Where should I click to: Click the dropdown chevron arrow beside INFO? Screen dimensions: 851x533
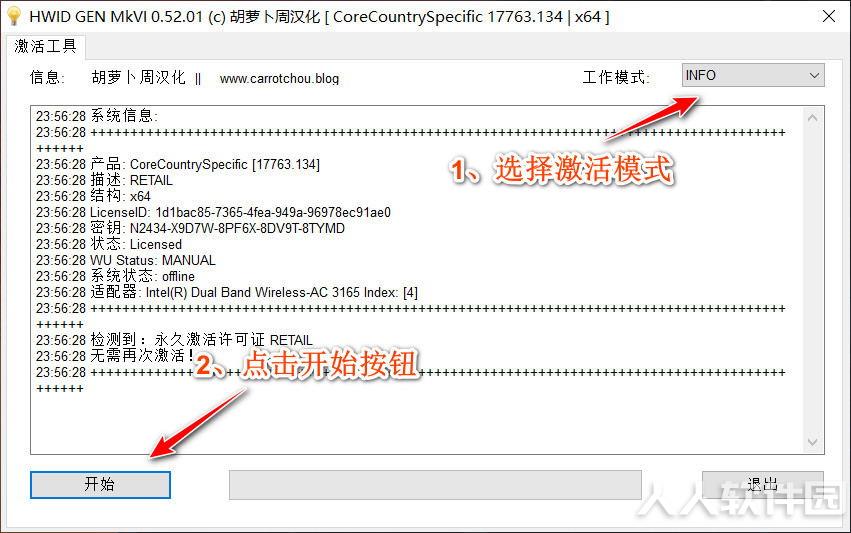point(814,75)
